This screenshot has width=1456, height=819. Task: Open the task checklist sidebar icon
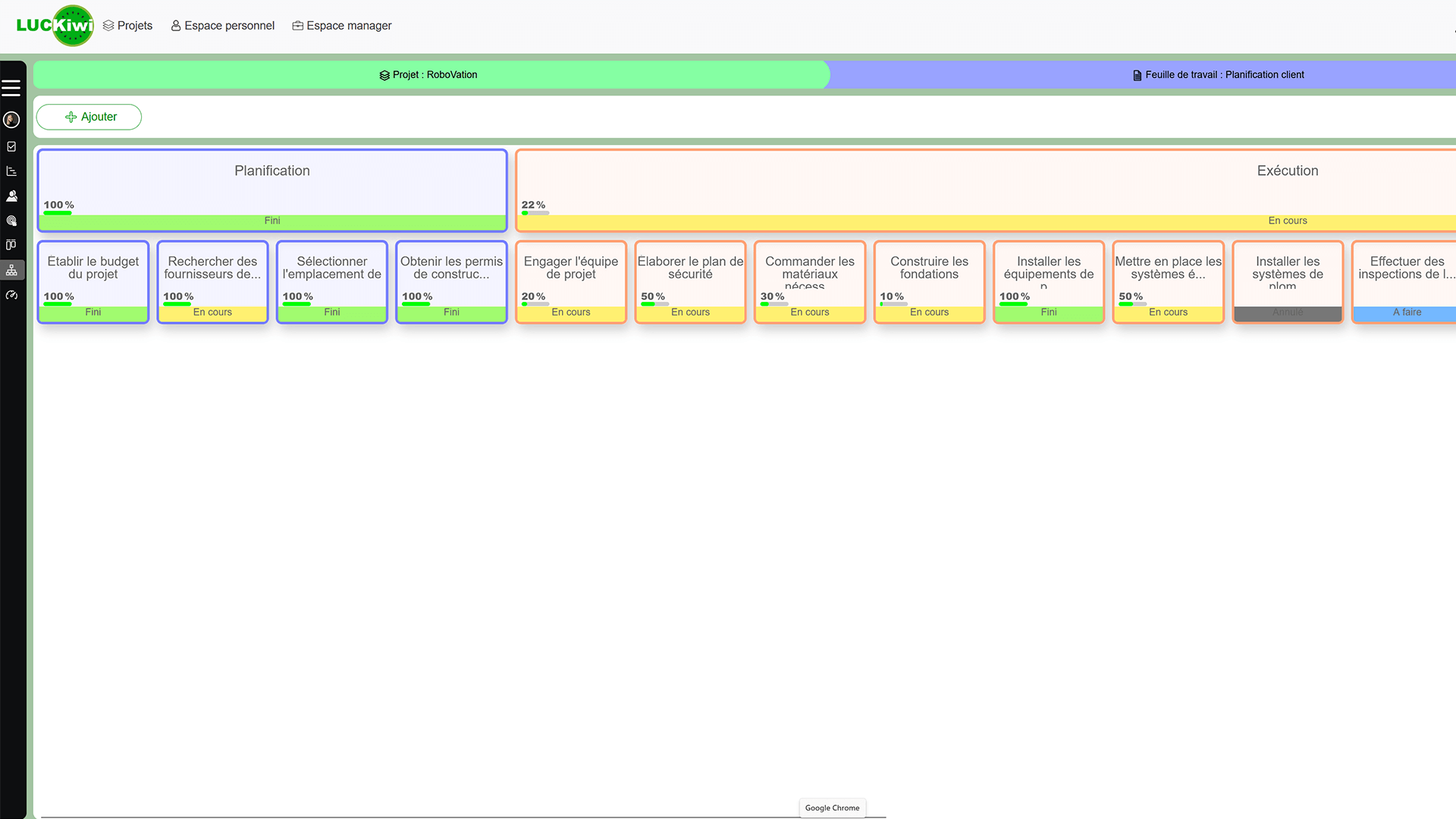coord(11,146)
